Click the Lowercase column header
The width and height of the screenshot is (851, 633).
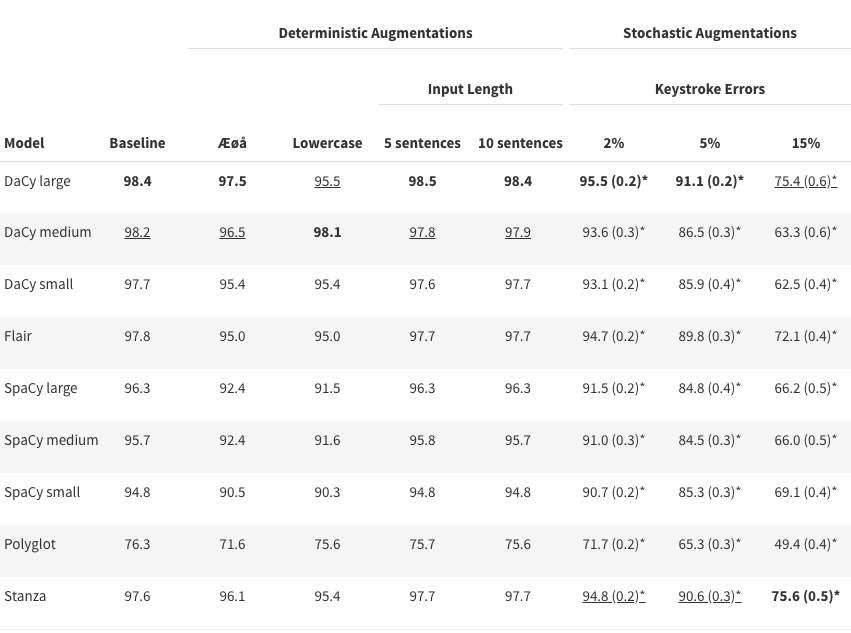(327, 143)
